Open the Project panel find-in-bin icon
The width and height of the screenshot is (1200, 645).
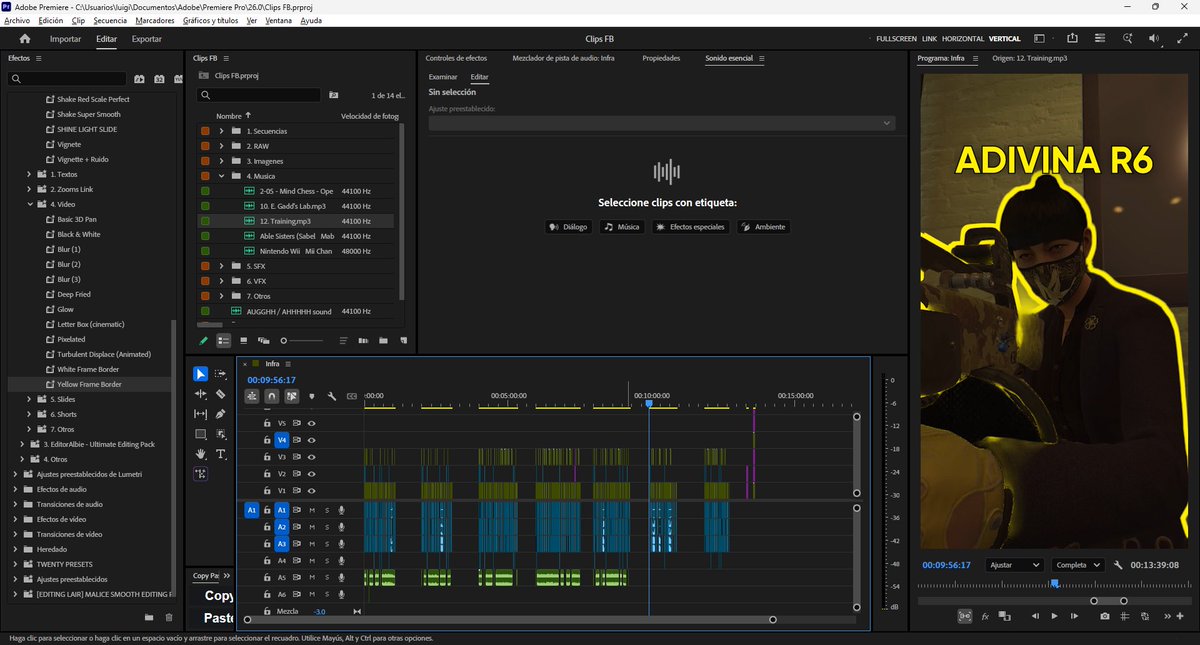(x=333, y=95)
